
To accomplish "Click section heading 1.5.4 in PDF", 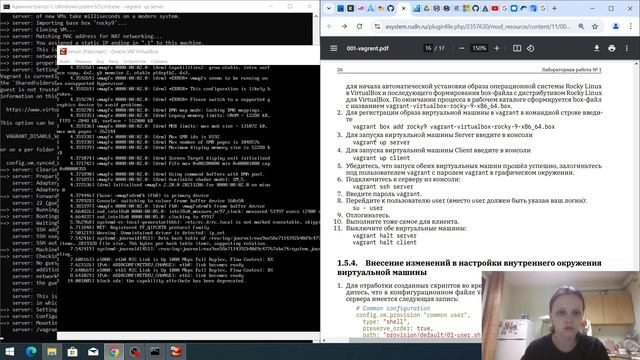I will [469, 267].
